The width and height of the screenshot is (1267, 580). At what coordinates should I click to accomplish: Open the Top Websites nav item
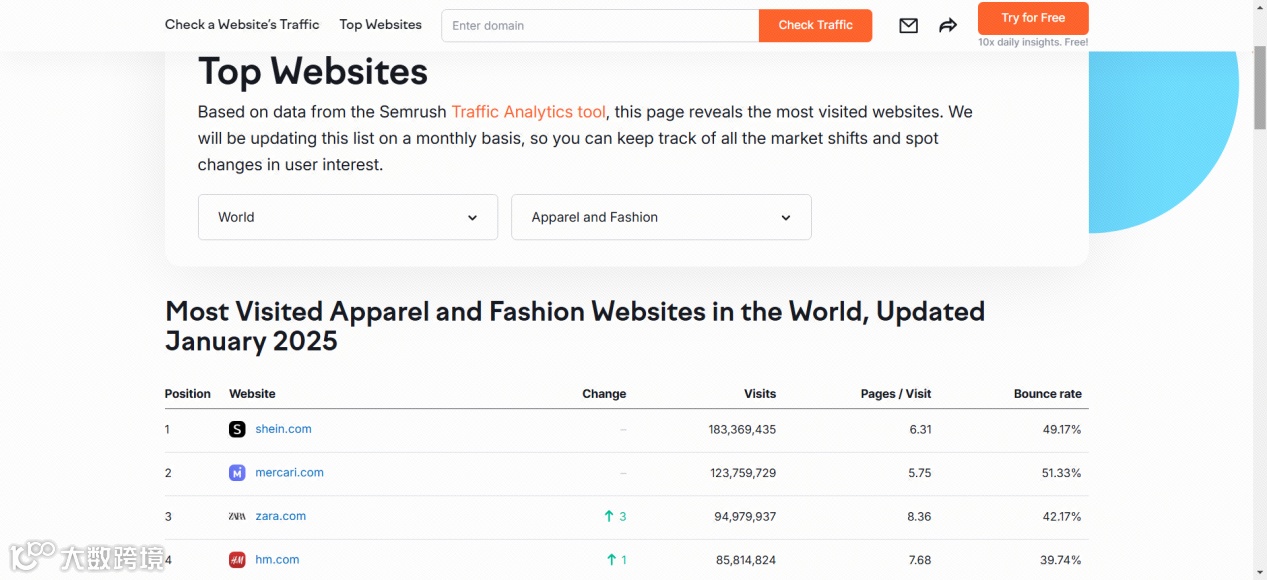380,25
